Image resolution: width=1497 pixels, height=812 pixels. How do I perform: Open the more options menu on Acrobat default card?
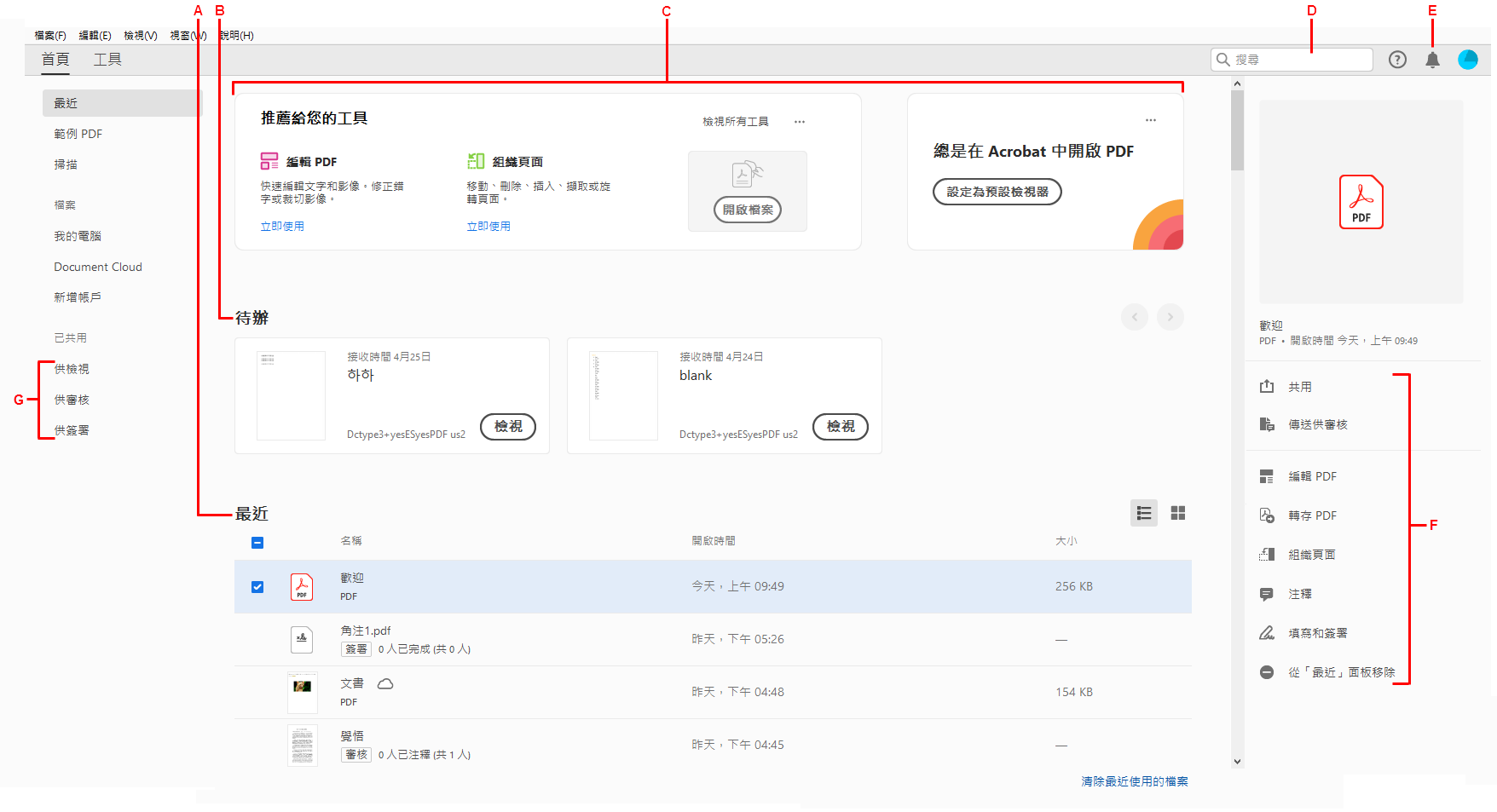coord(1151,120)
